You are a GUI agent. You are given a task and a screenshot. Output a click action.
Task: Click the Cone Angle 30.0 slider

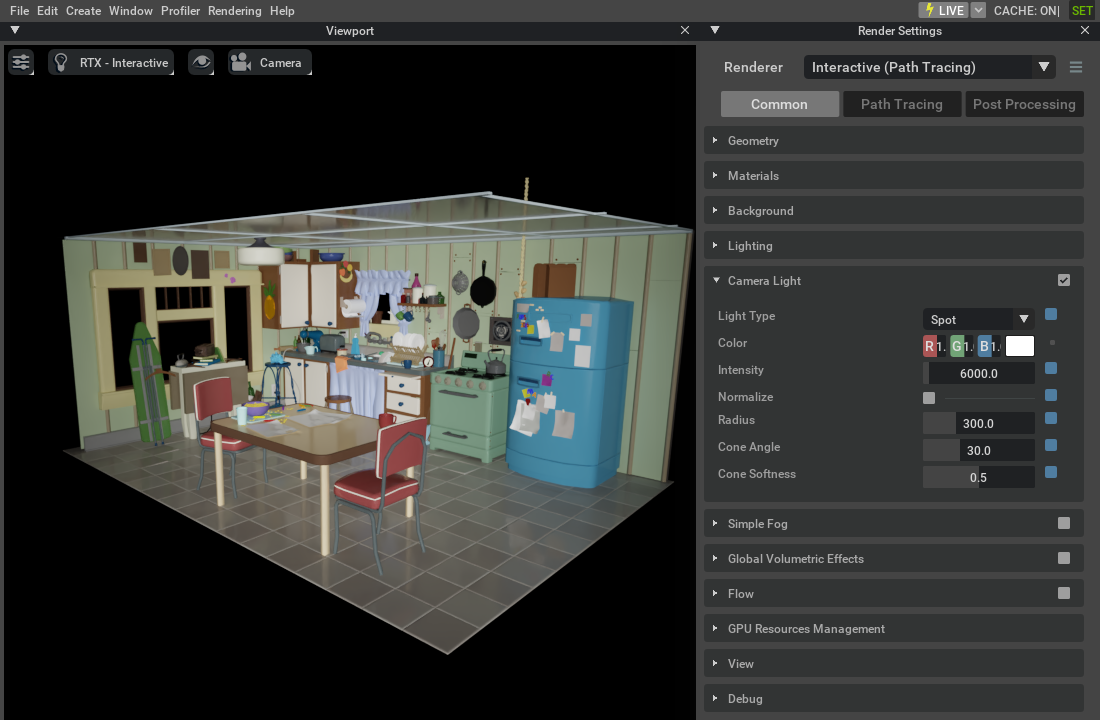pyautogui.click(x=978, y=451)
